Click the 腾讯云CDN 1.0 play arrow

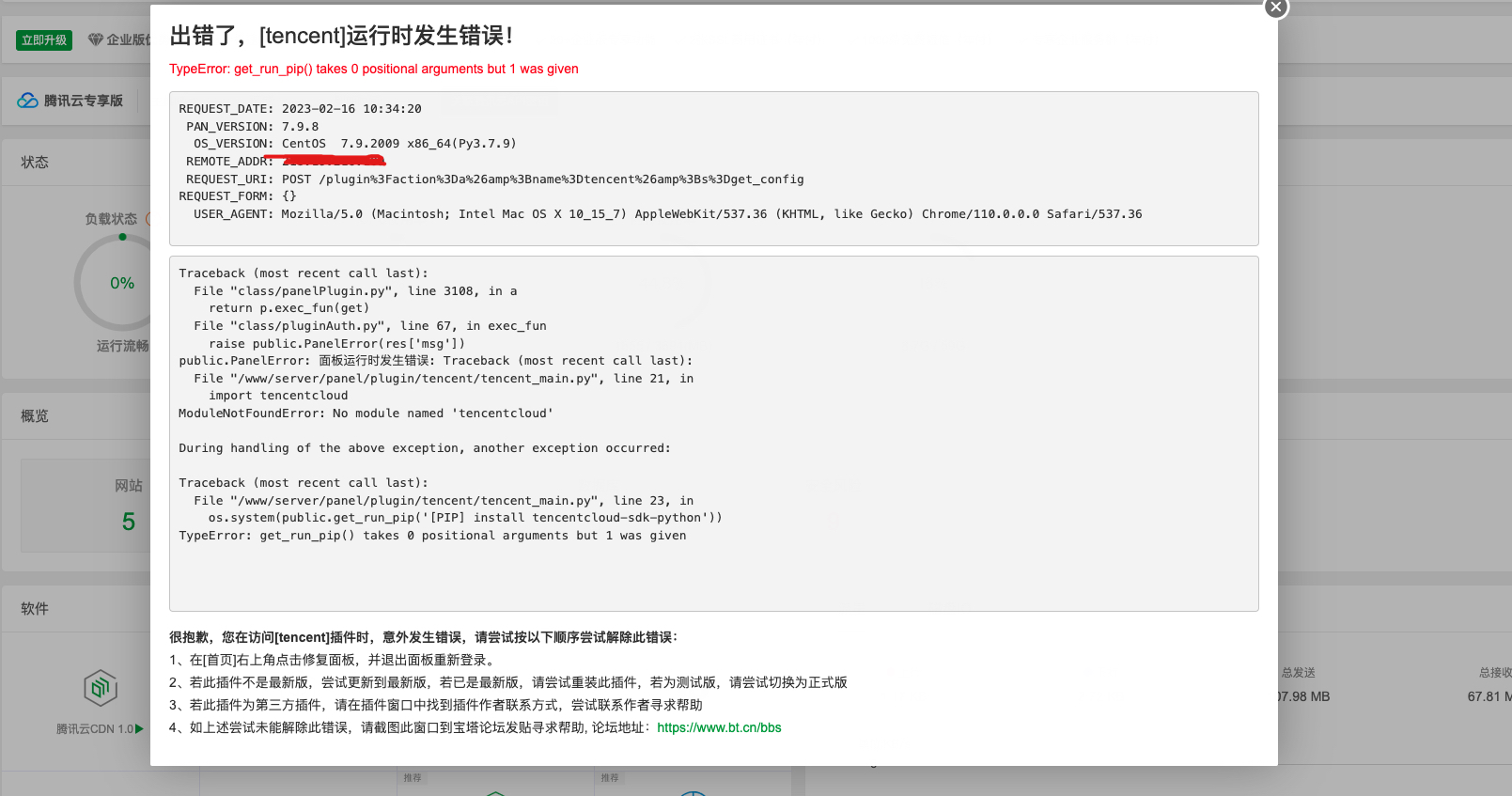pyautogui.click(x=139, y=728)
